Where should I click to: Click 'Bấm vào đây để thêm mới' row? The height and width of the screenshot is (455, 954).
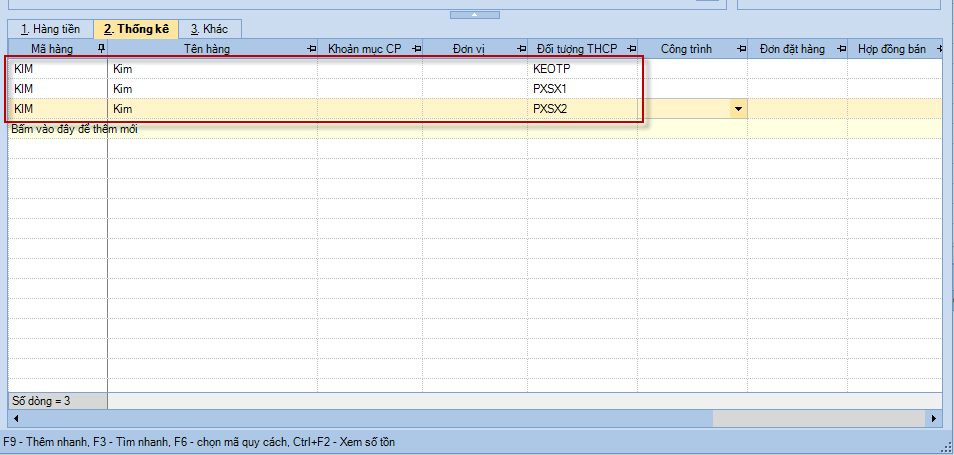click(475, 129)
